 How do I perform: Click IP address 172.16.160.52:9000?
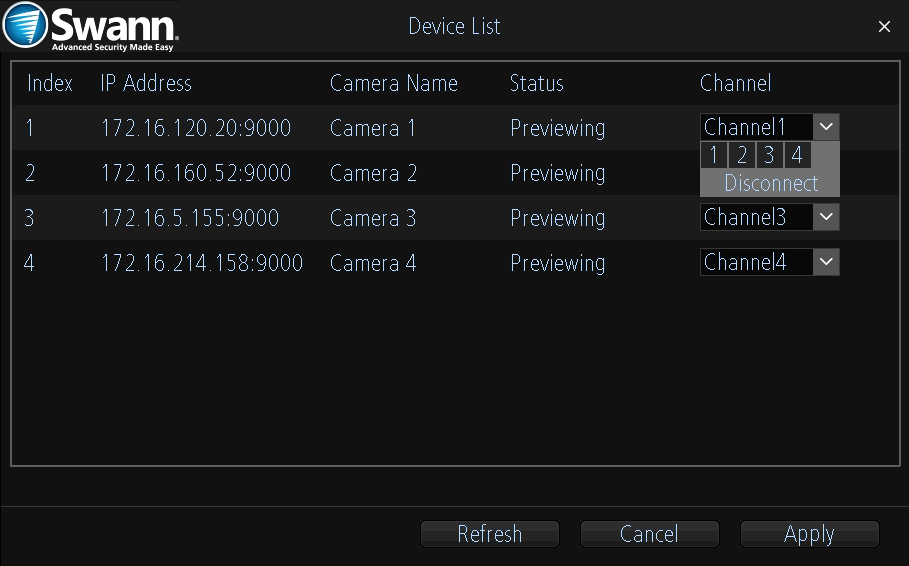pyautogui.click(x=196, y=173)
